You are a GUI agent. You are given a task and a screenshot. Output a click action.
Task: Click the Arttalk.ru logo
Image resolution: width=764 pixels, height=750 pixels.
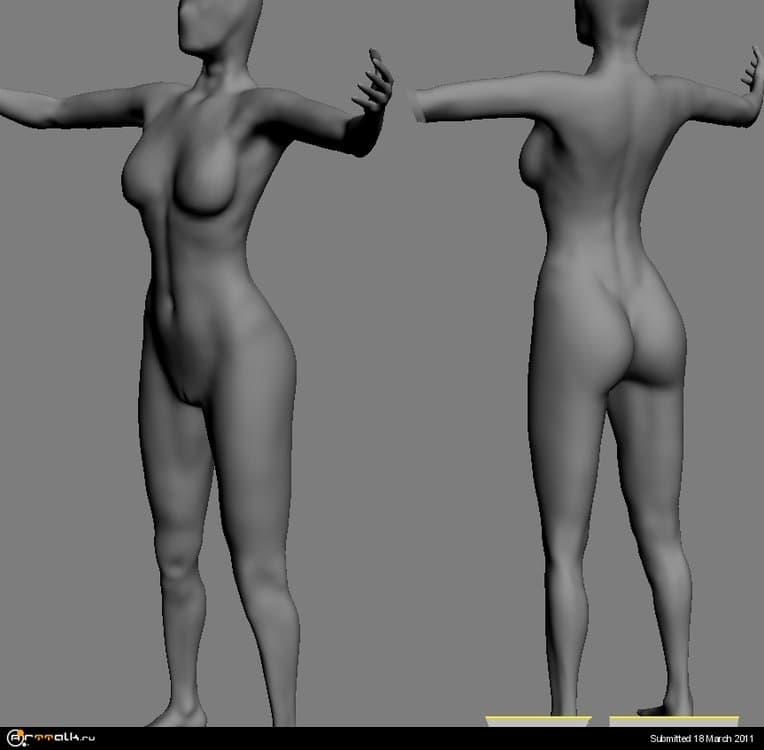tap(51, 738)
